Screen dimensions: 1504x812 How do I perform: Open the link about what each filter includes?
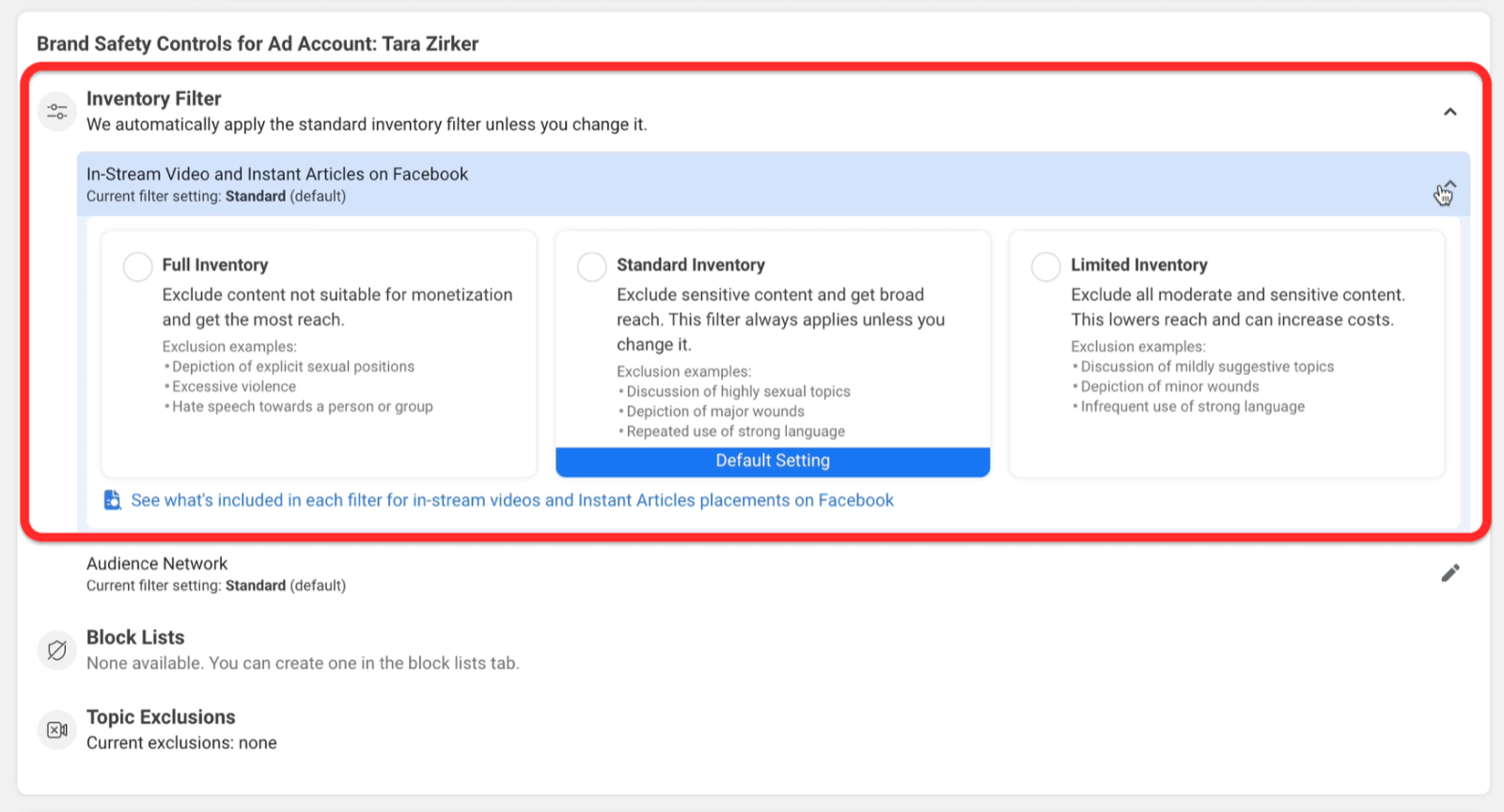[512, 500]
